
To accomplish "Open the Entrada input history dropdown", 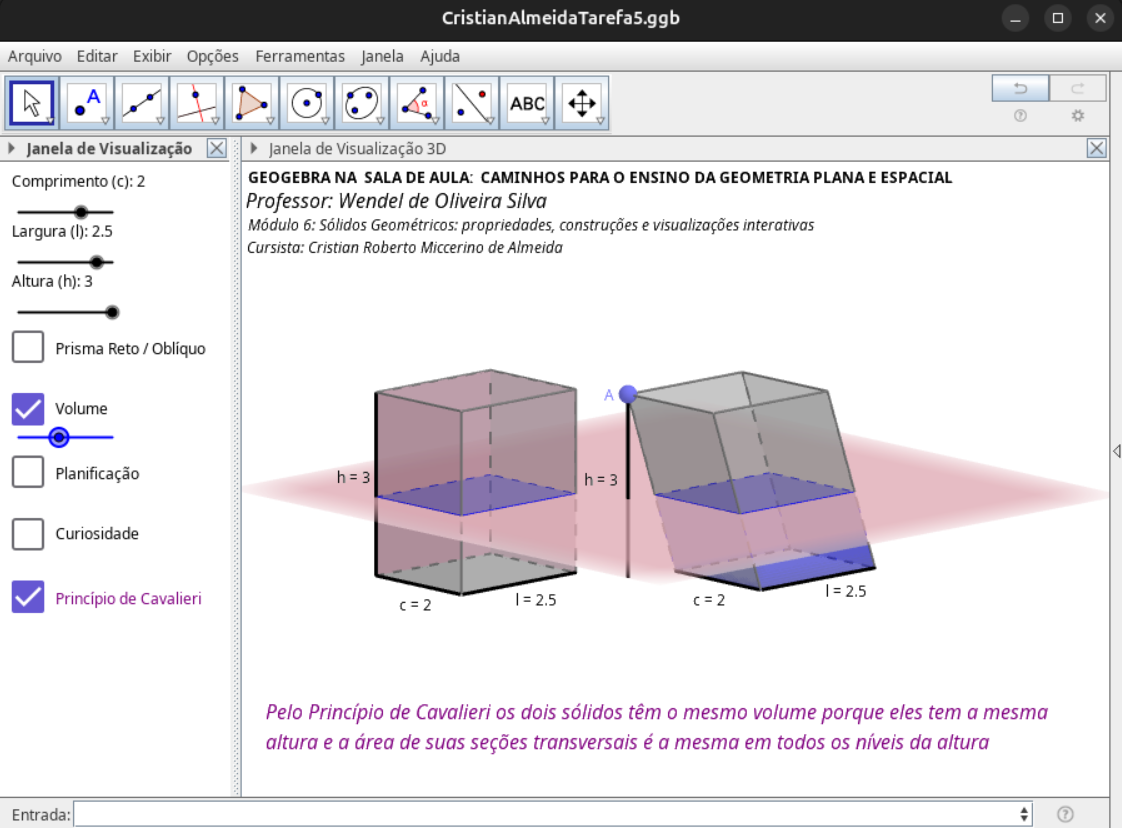I will pyautogui.click(x=1024, y=814).
